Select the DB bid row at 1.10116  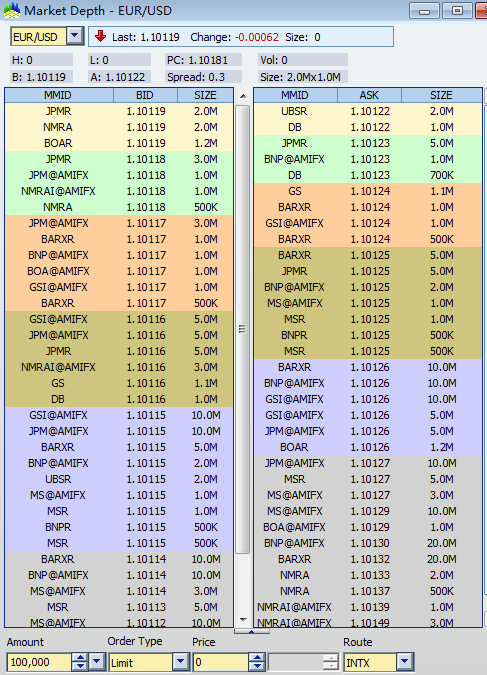tap(119, 399)
